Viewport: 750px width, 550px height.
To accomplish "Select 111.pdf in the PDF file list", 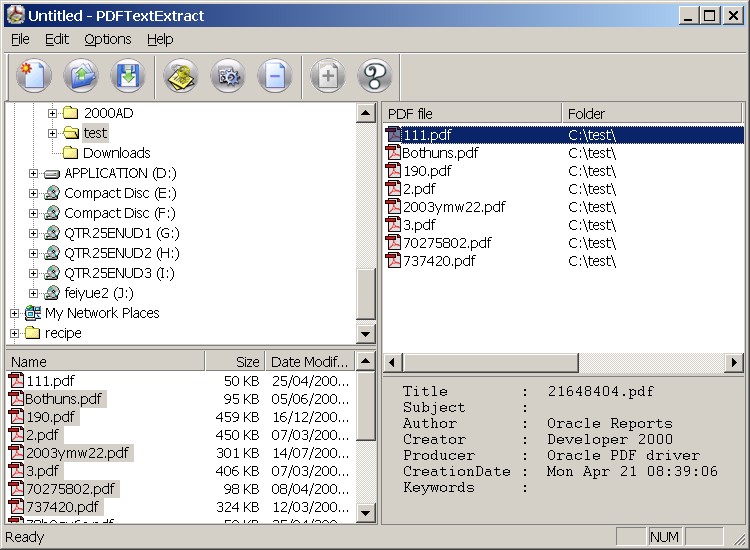I will click(x=564, y=135).
